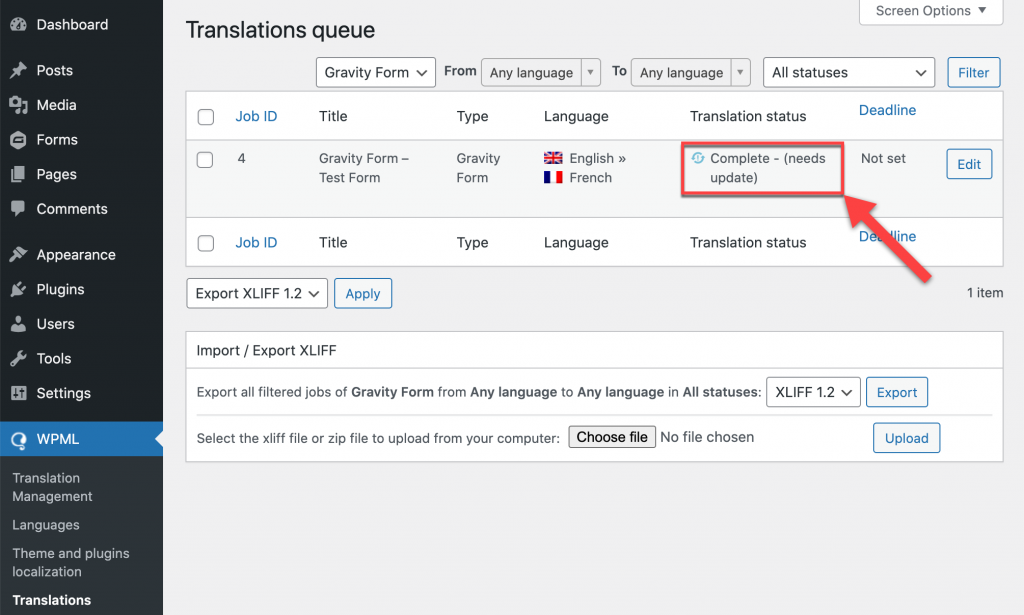Open the Appearance menu
The height and width of the screenshot is (615, 1024).
tap(76, 255)
